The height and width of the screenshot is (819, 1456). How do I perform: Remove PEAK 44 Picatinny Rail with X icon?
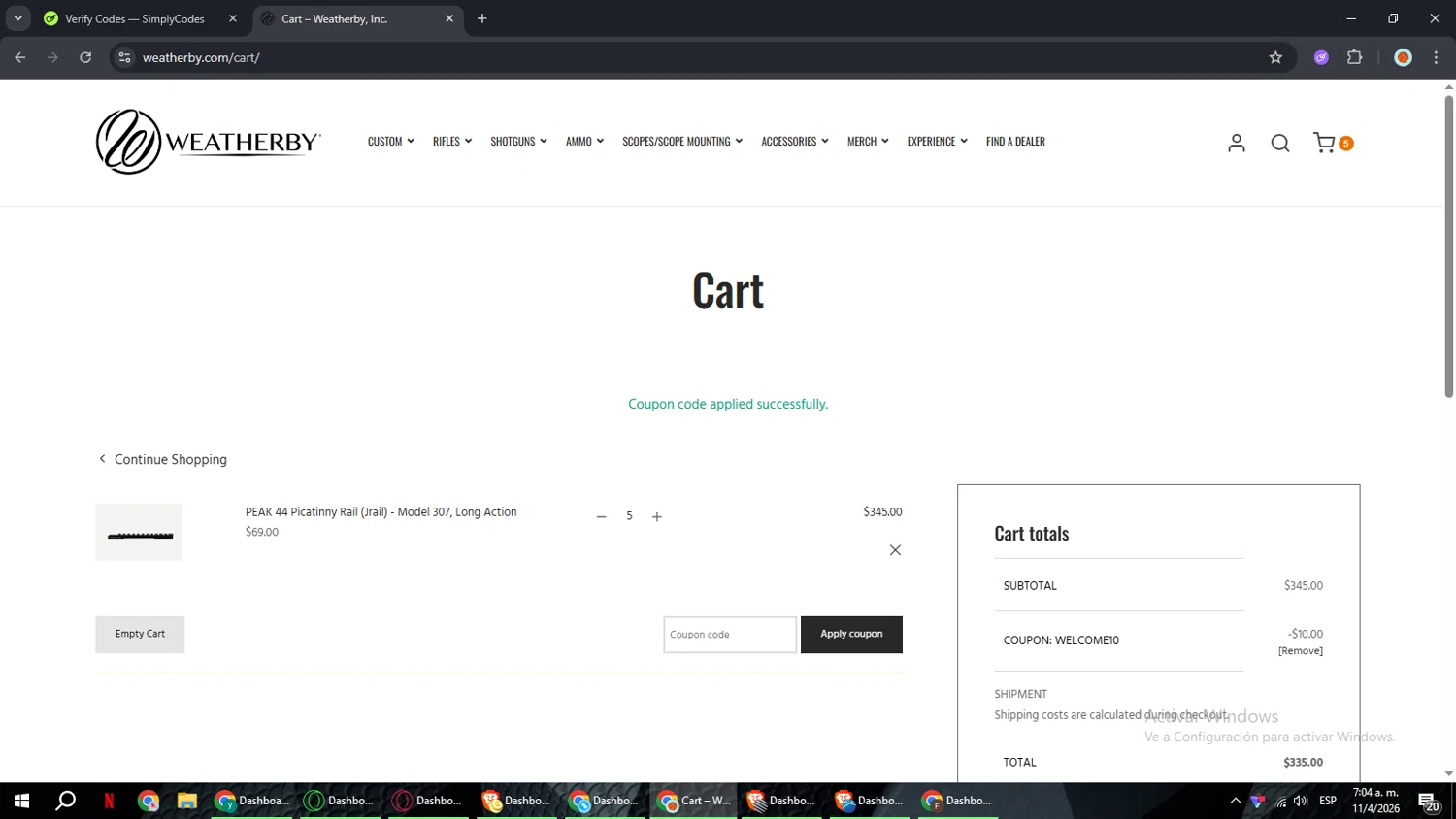click(x=895, y=550)
